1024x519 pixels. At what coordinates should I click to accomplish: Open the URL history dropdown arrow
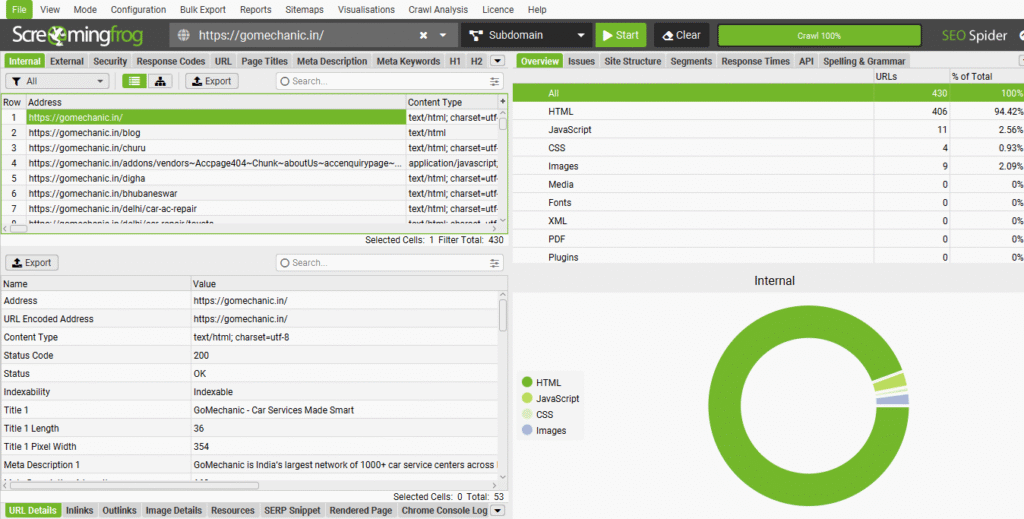(x=443, y=35)
